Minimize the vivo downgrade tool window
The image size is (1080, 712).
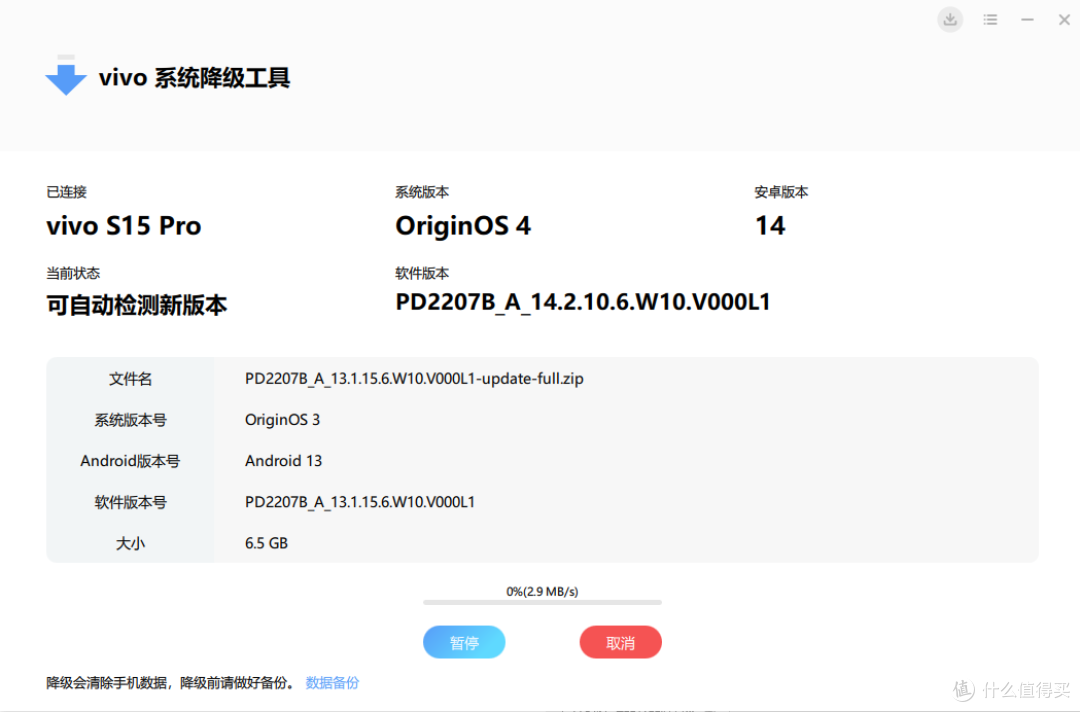(1027, 19)
